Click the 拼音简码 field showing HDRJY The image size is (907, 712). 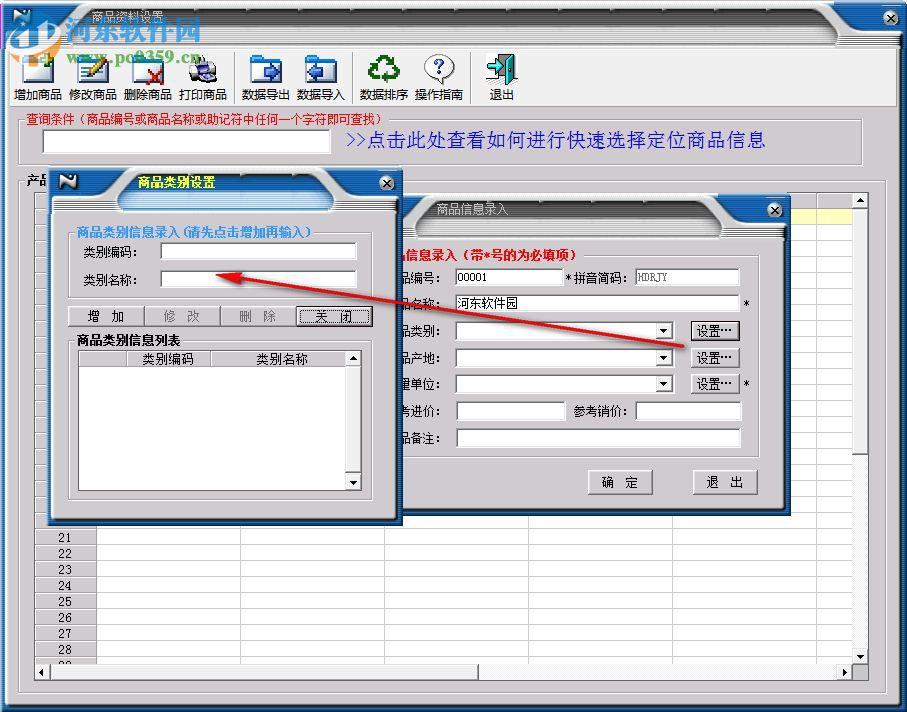click(x=687, y=277)
